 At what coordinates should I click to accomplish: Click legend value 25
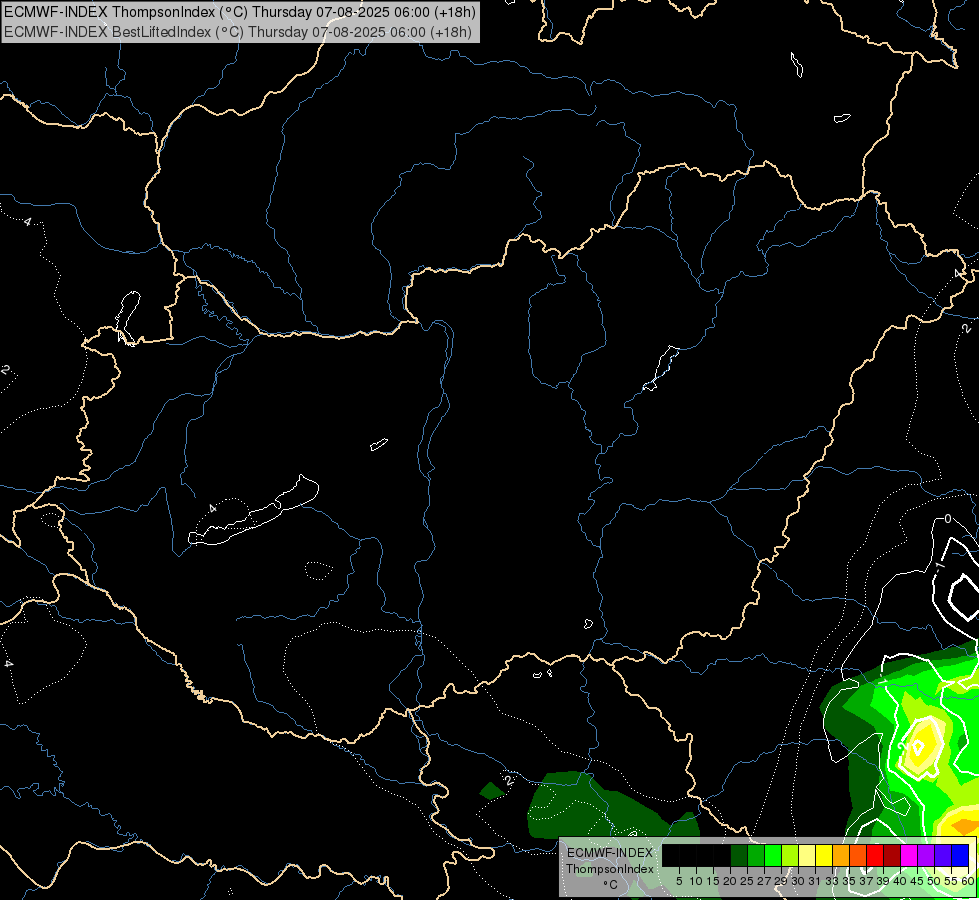[x=747, y=881]
